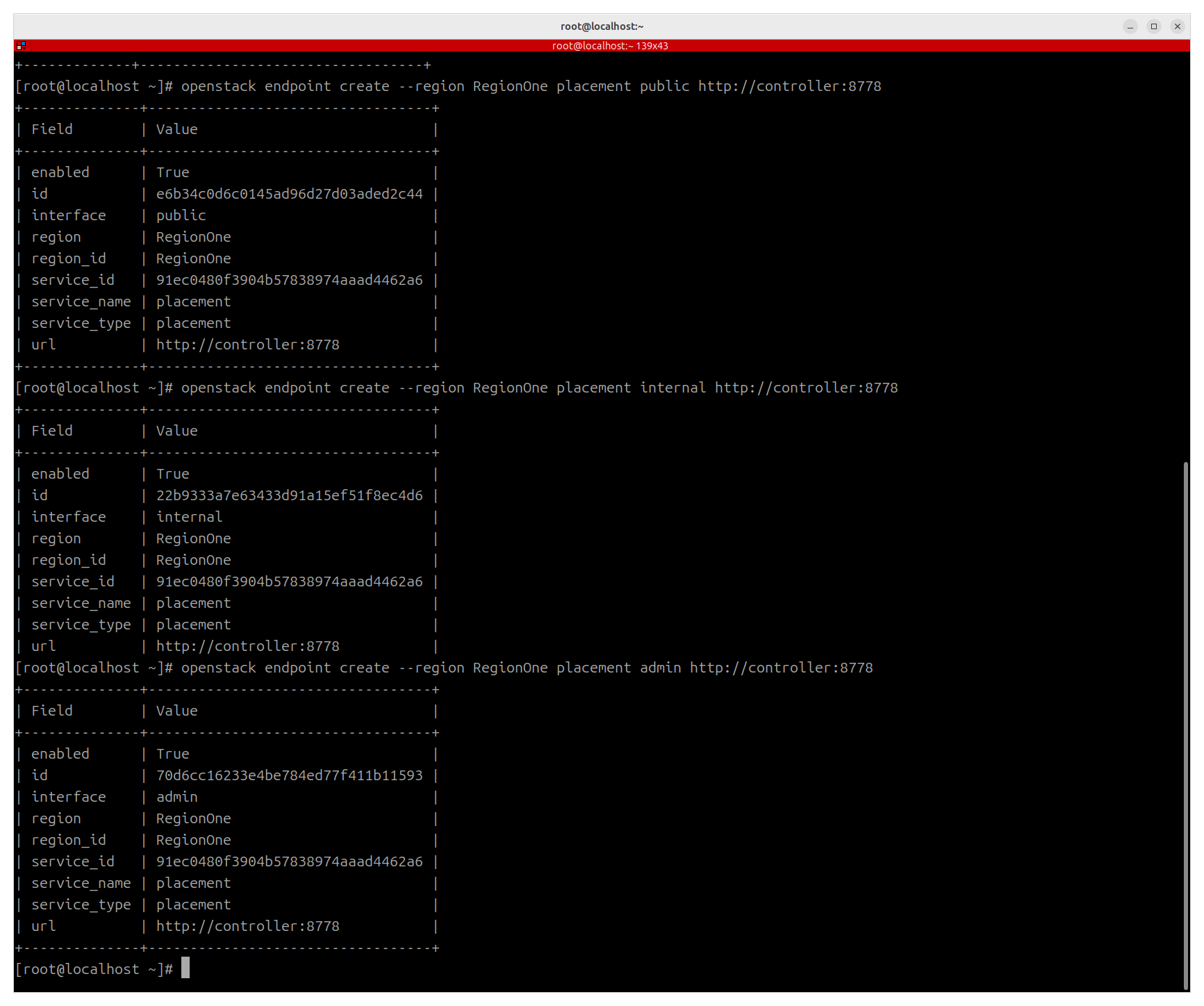Click the terminal pane icon in red bar
This screenshot has height=1006, width=1204.
pos(21,46)
